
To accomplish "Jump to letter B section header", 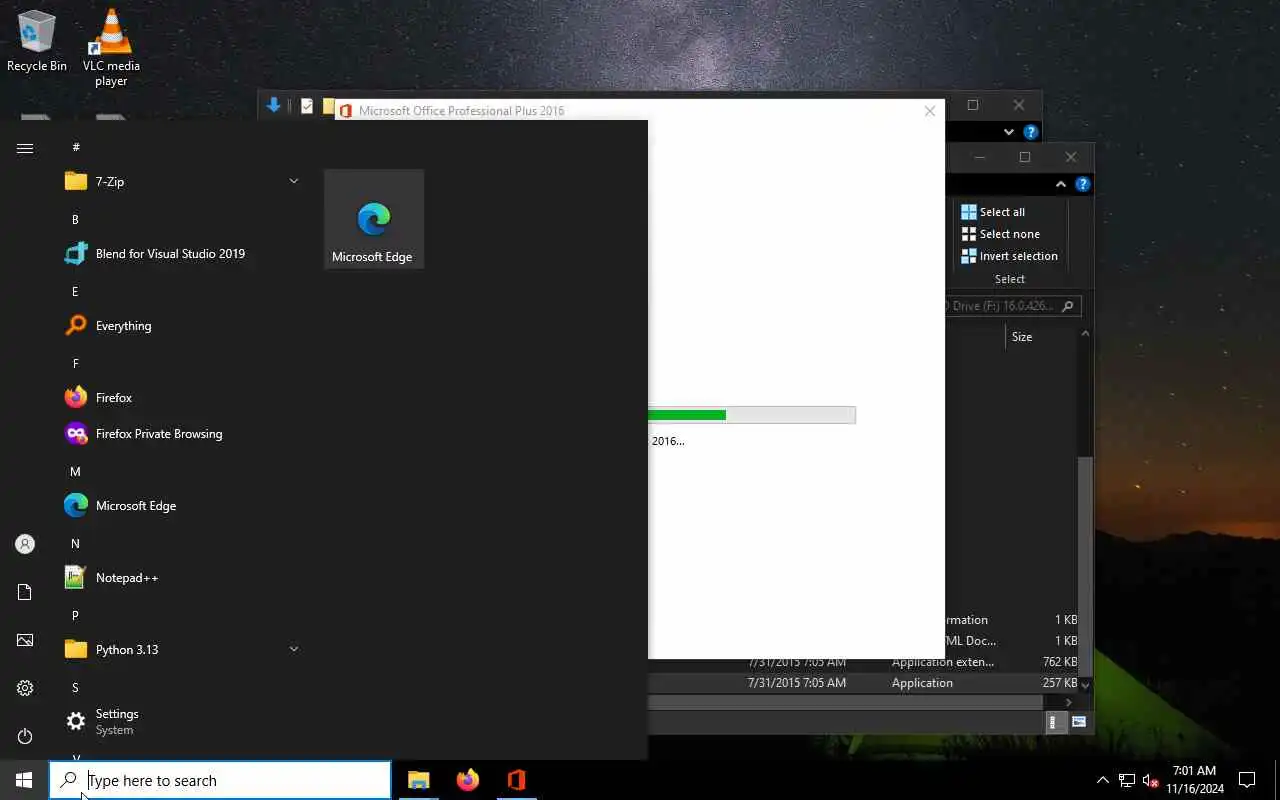I will [75, 219].
